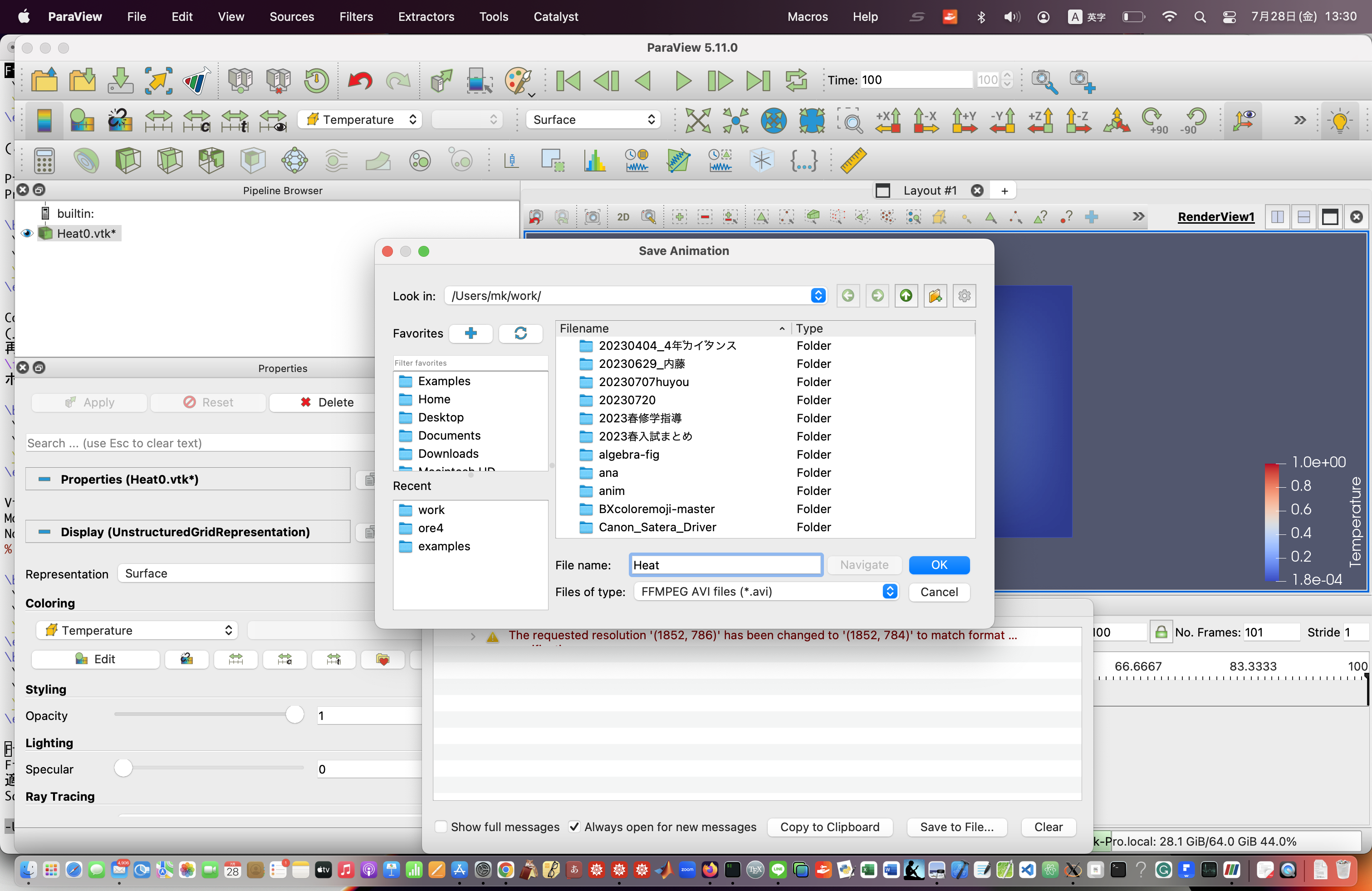Viewport: 1372px width, 891px height.
Task: Capture screenshot in RenderView1 toolbar
Action: (x=592, y=217)
